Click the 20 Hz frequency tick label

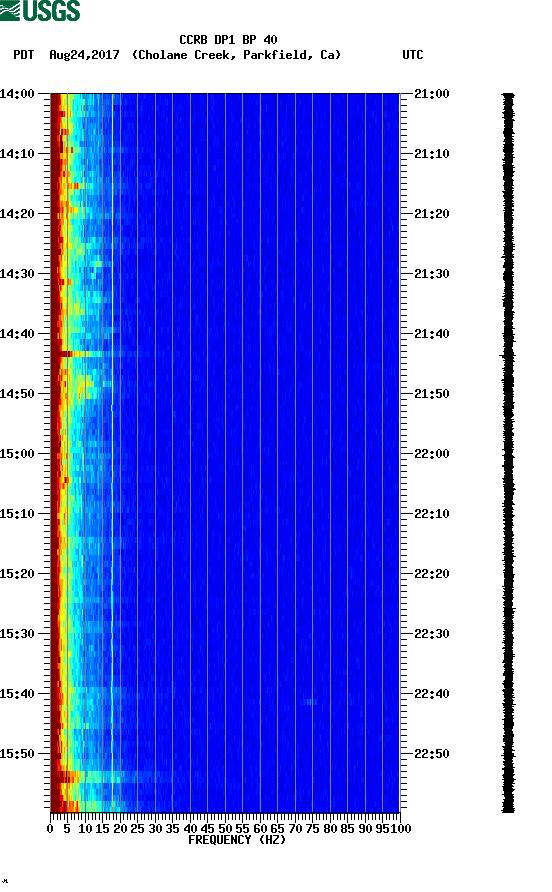(x=120, y=829)
